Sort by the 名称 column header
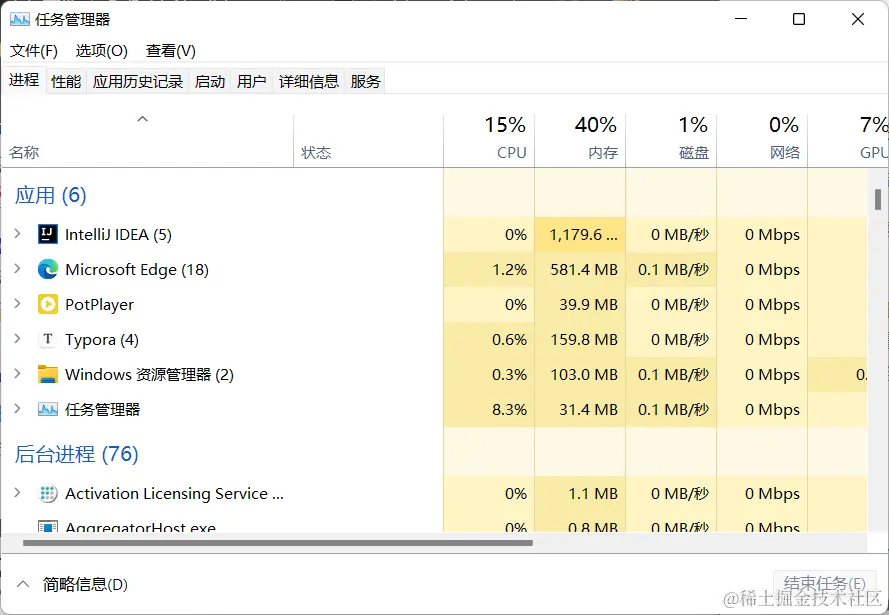 [x=147, y=140]
